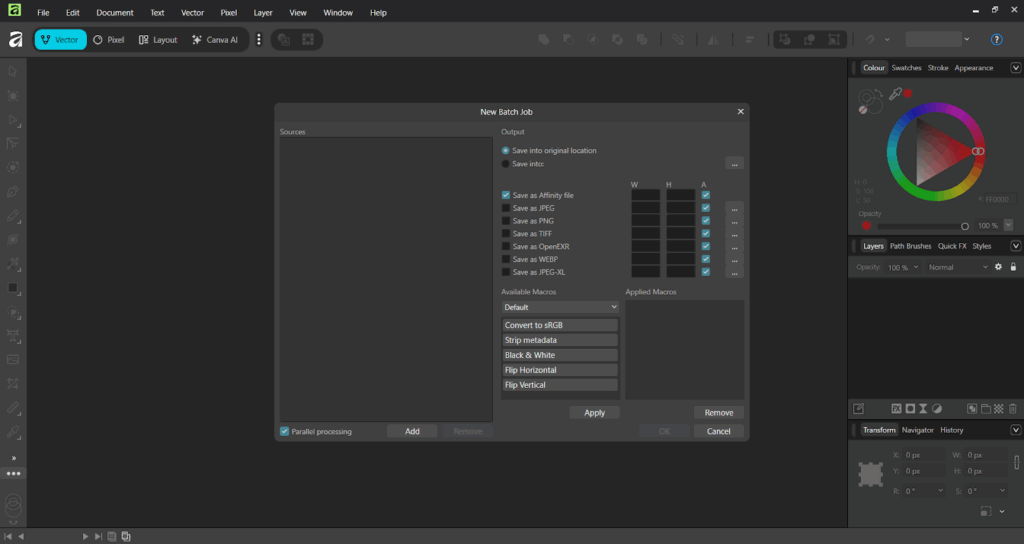The height and width of the screenshot is (544, 1024).
Task: Select the Save into original location radio button
Action: 506,151
